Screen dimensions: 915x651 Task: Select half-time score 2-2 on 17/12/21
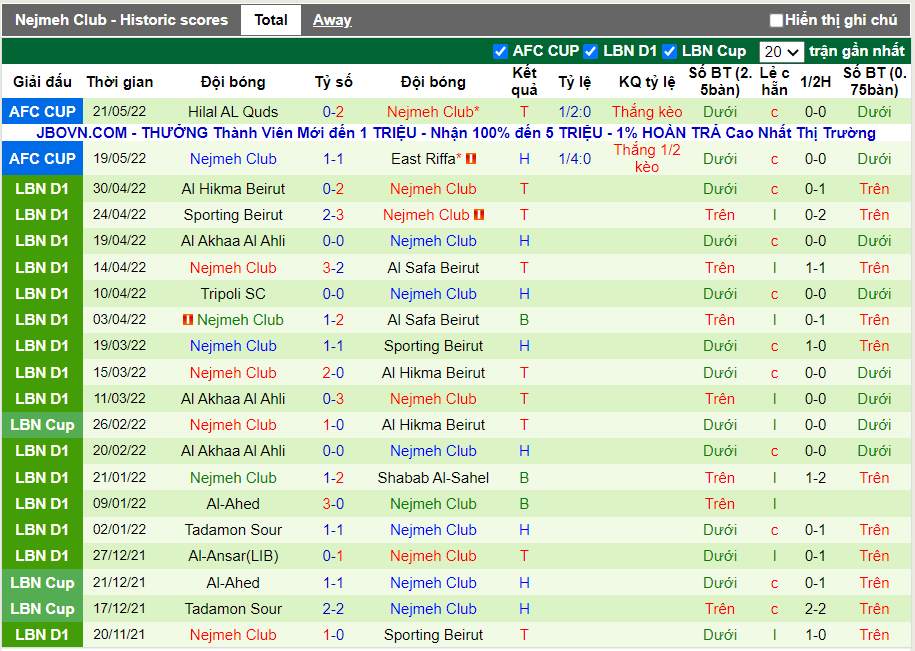[x=815, y=609]
